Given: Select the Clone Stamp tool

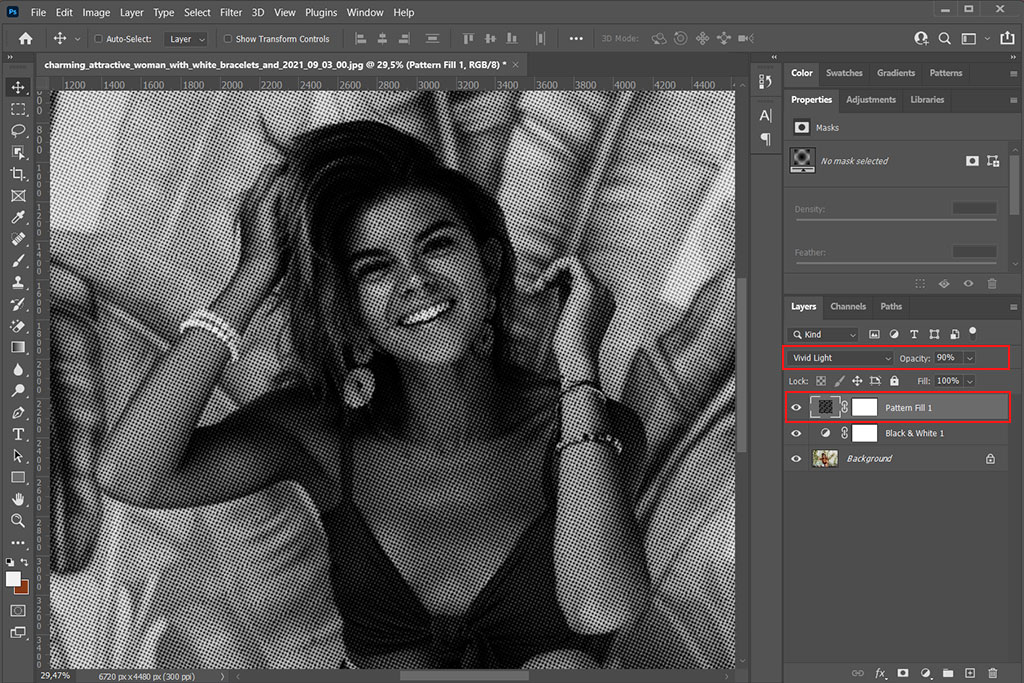Looking at the screenshot, I should pyautogui.click(x=18, y=282).
